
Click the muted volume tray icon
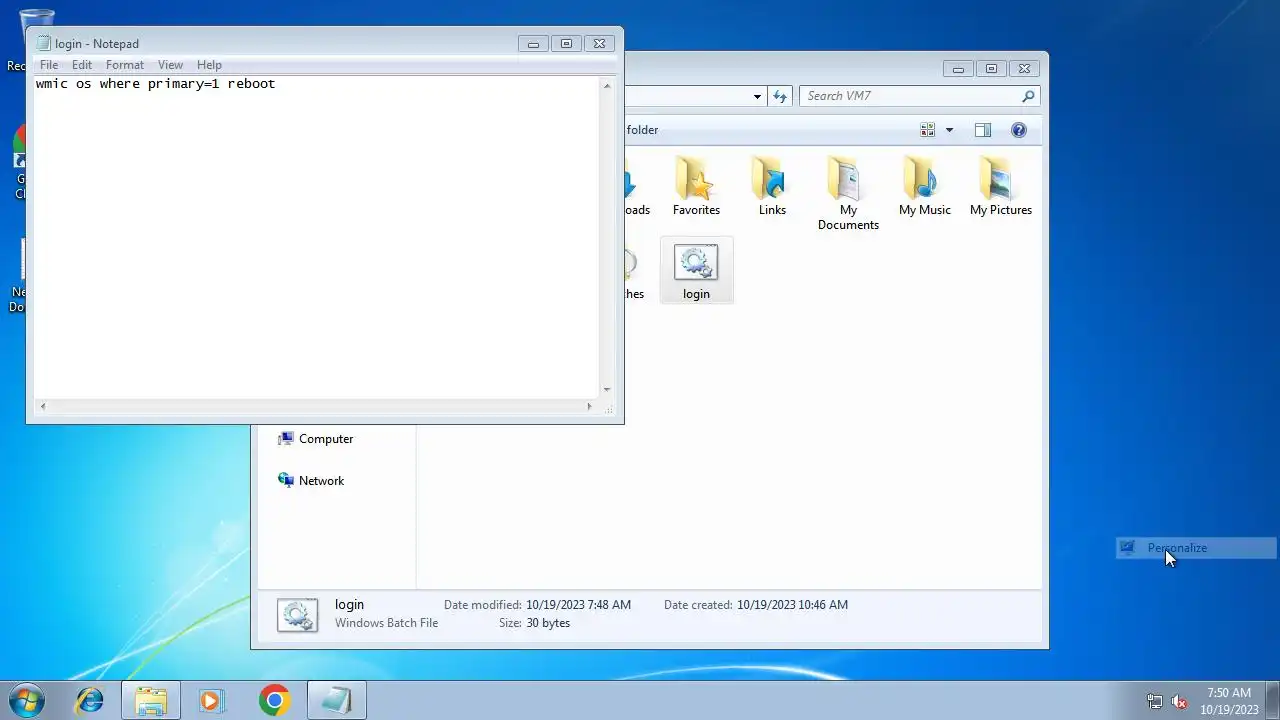point(1180,702)
